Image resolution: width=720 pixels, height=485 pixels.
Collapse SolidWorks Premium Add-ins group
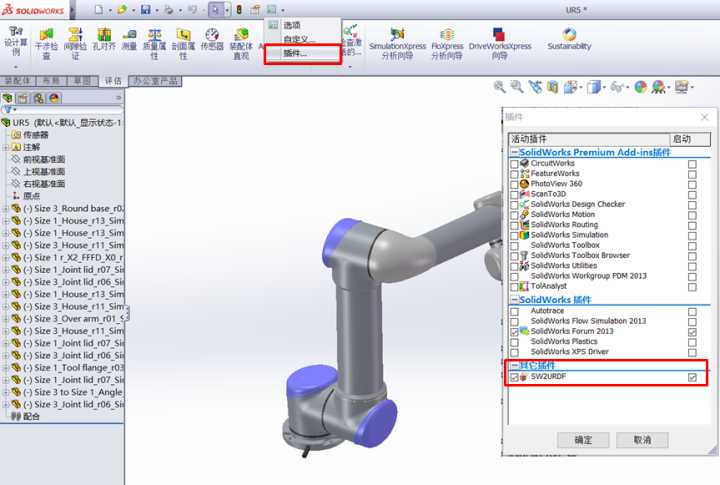[515, 152]
